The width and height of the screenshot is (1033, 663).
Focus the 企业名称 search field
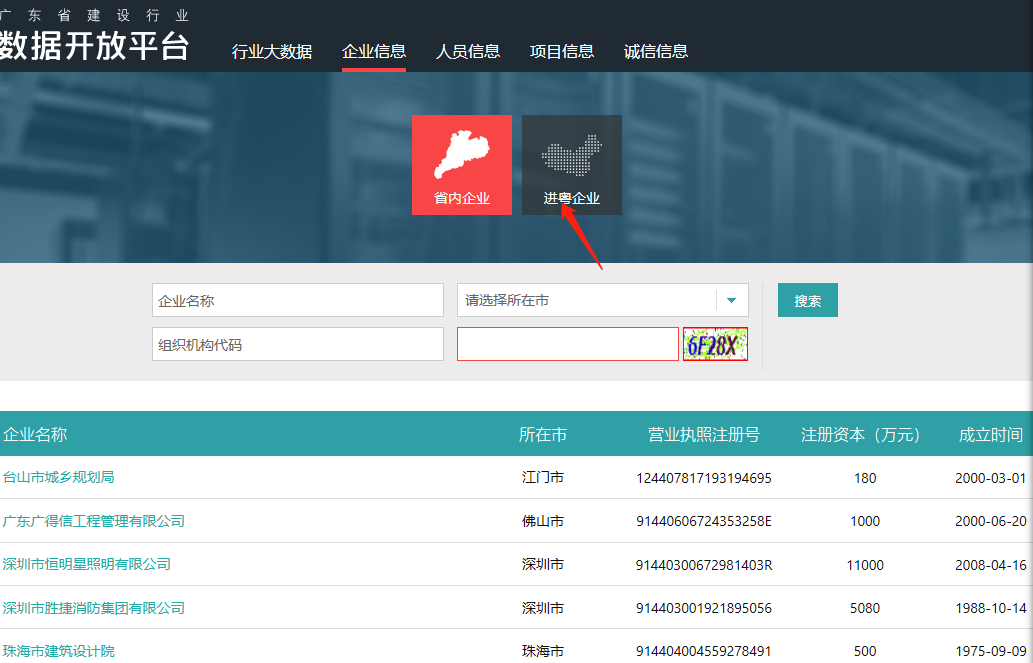coord(298,301)
